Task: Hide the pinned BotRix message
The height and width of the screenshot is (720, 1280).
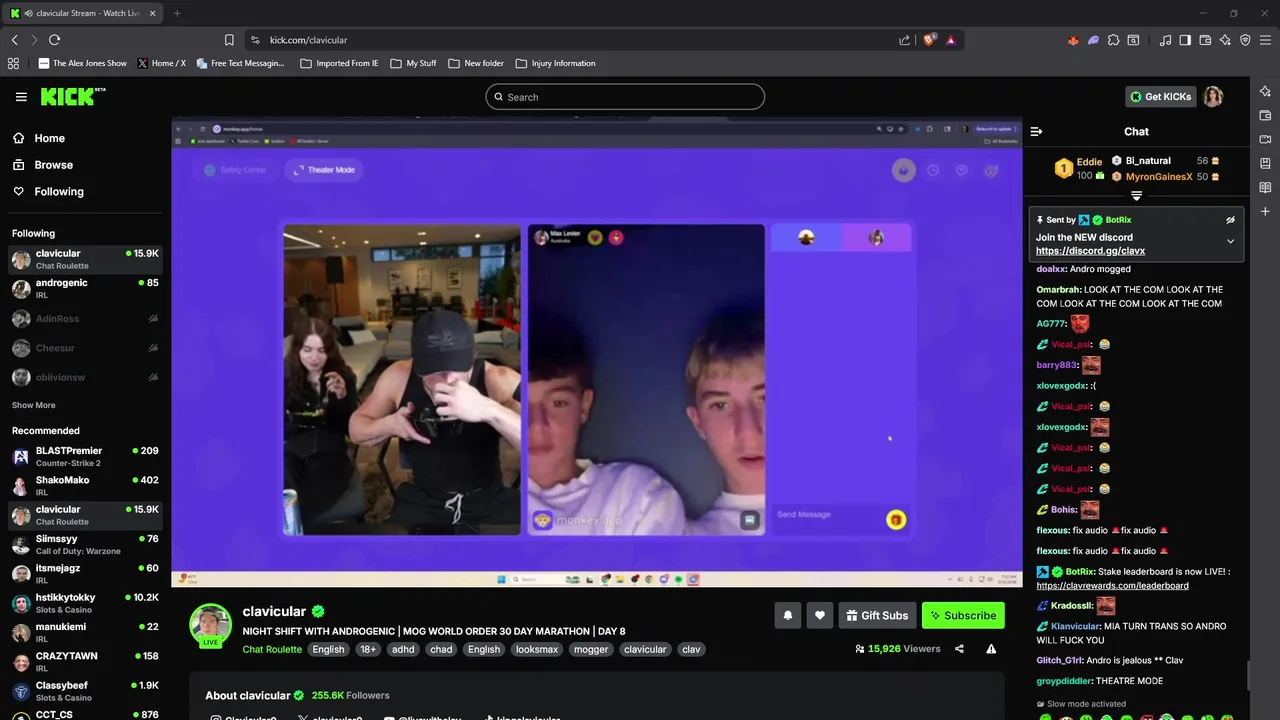Action: click(1231, 220)
